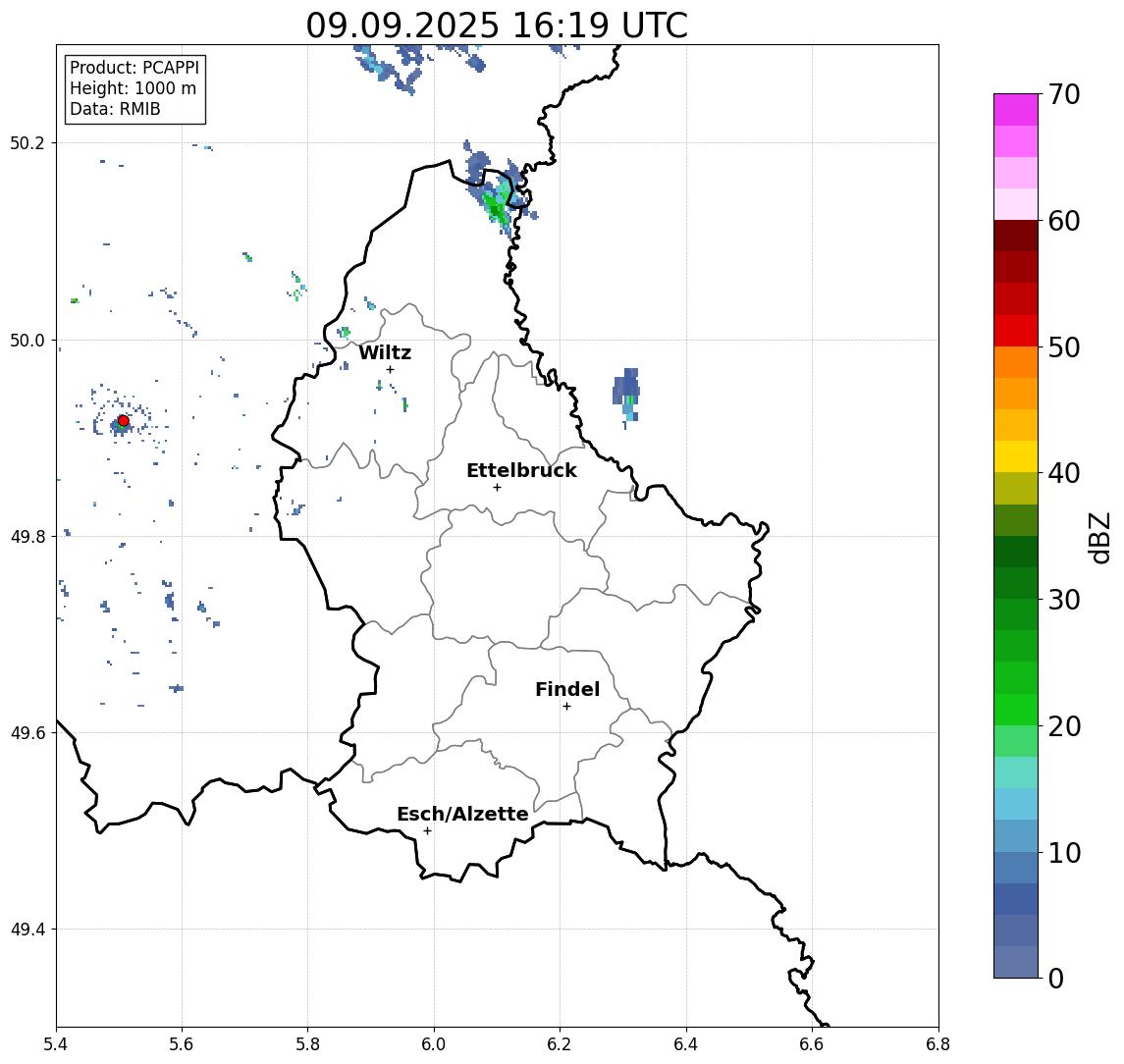Select the Ettelbruck station label
The height and width of the screenshot is (1064, 1124).
(x=521, y=470)
